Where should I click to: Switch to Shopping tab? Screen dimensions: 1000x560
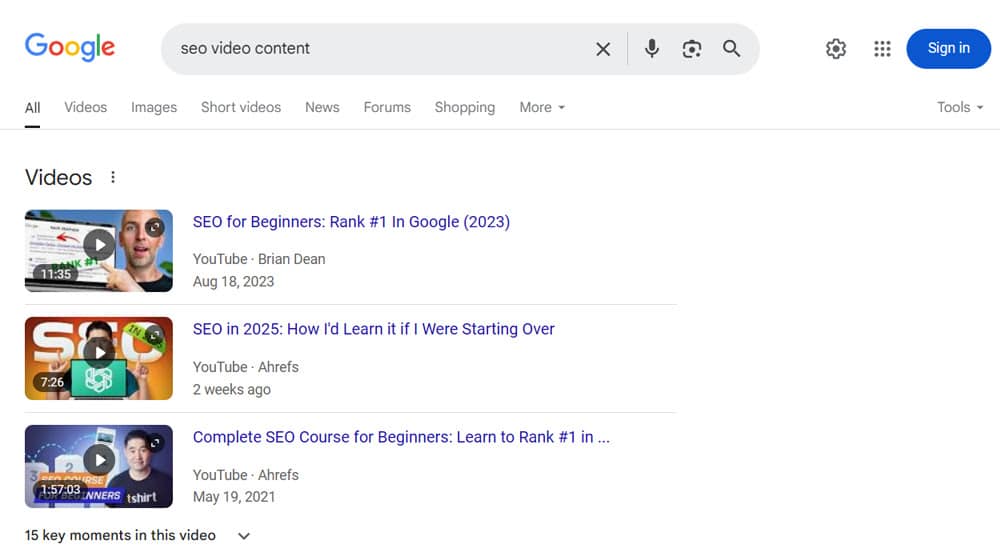tap(465, 107)
